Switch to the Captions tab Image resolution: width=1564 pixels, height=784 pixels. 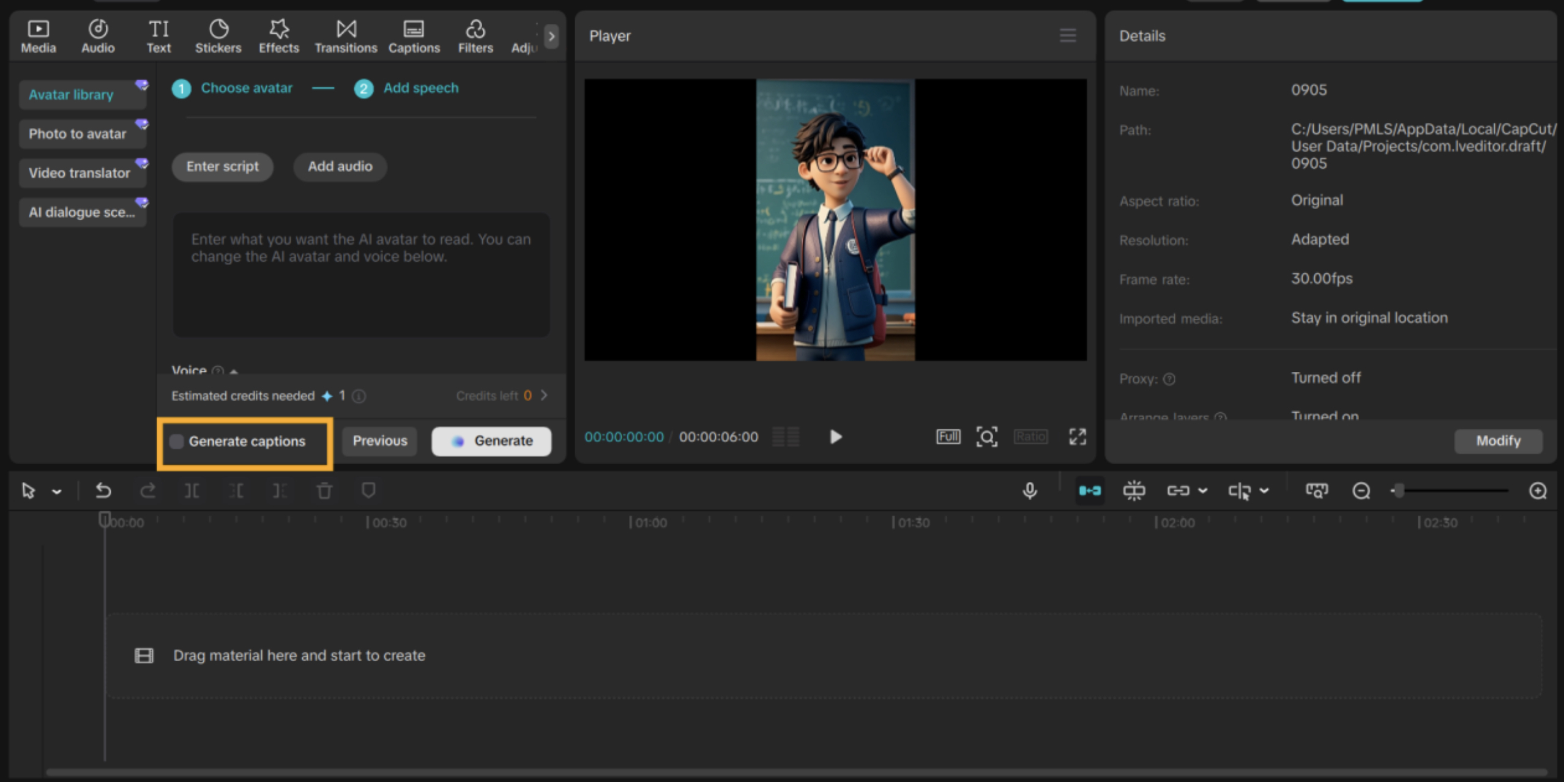[x=414, y=36]
